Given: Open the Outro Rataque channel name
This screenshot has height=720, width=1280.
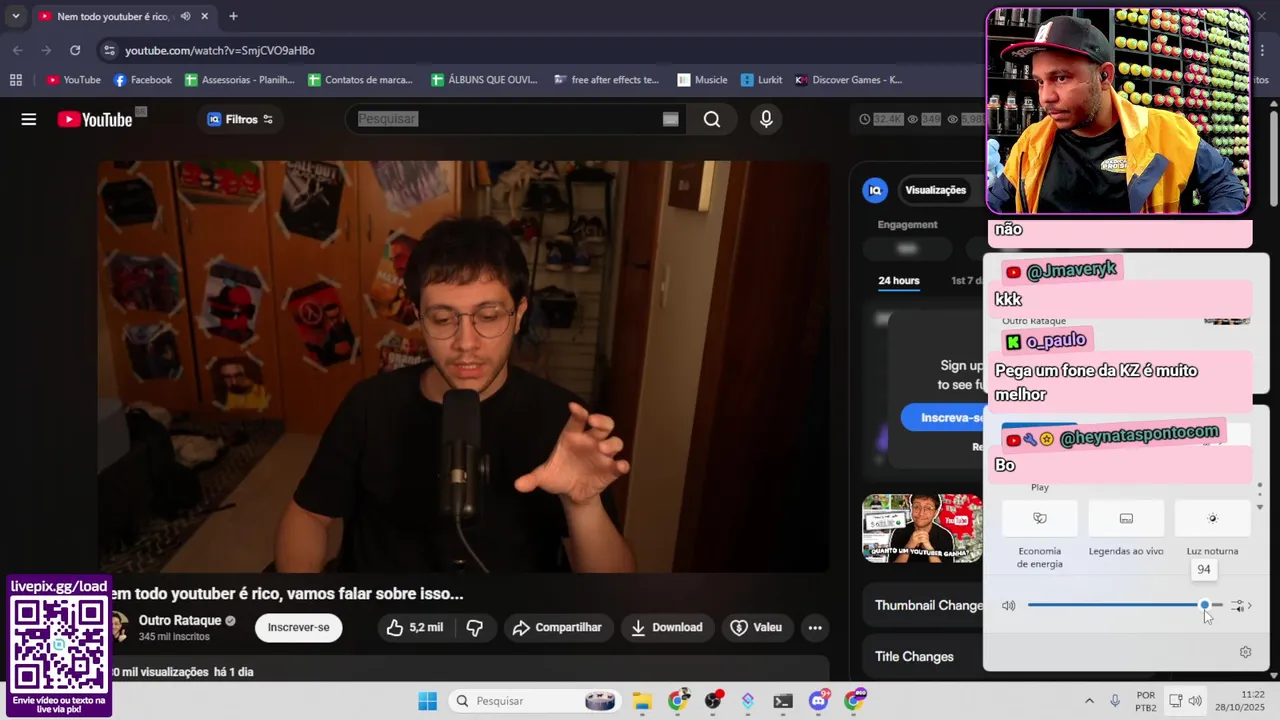Looking at the screenshot, I should point(180,620).
